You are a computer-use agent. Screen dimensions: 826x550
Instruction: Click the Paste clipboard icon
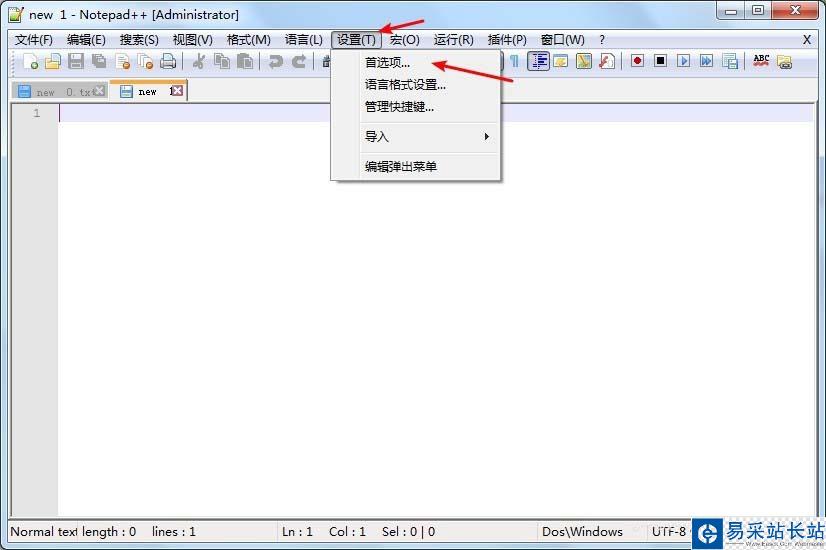point(245,62)
